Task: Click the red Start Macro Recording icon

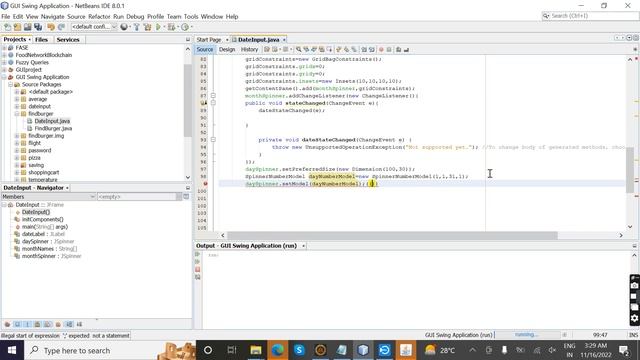Action: pyautogui.click(x=381, y=49)
